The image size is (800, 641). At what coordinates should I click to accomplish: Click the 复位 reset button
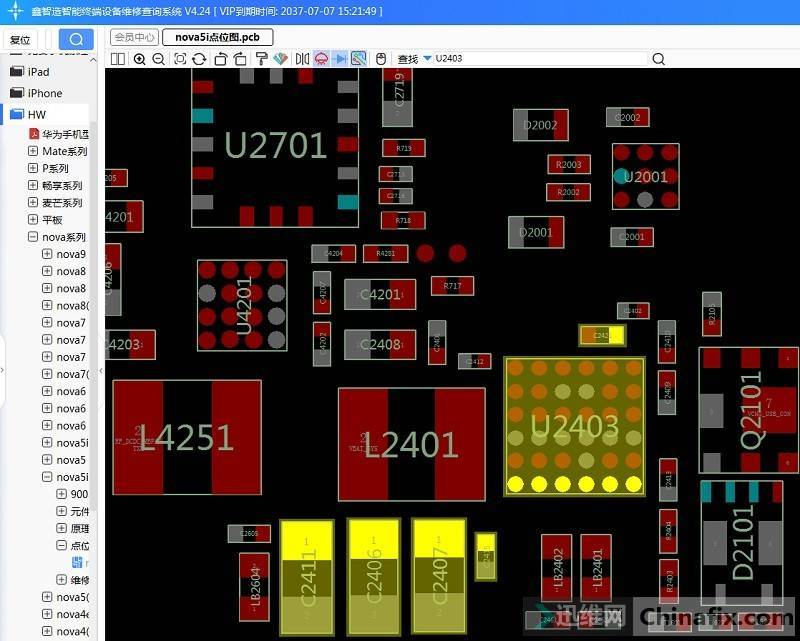20,40
